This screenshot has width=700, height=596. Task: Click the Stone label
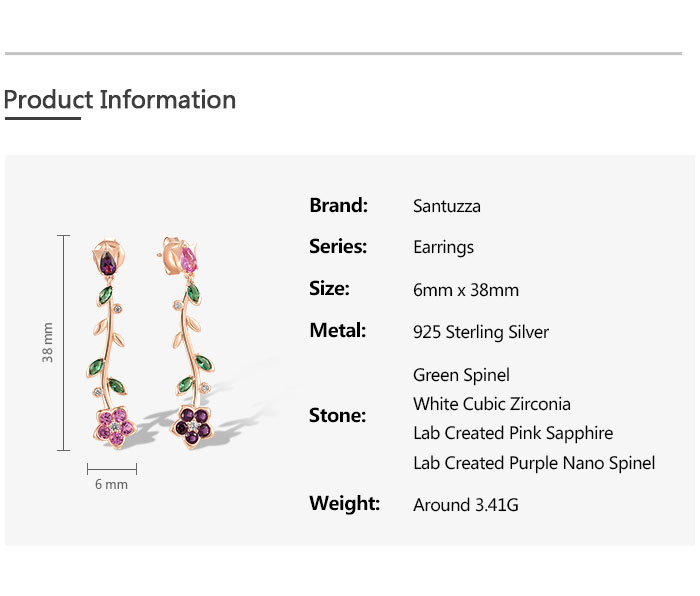coord(337,415)
